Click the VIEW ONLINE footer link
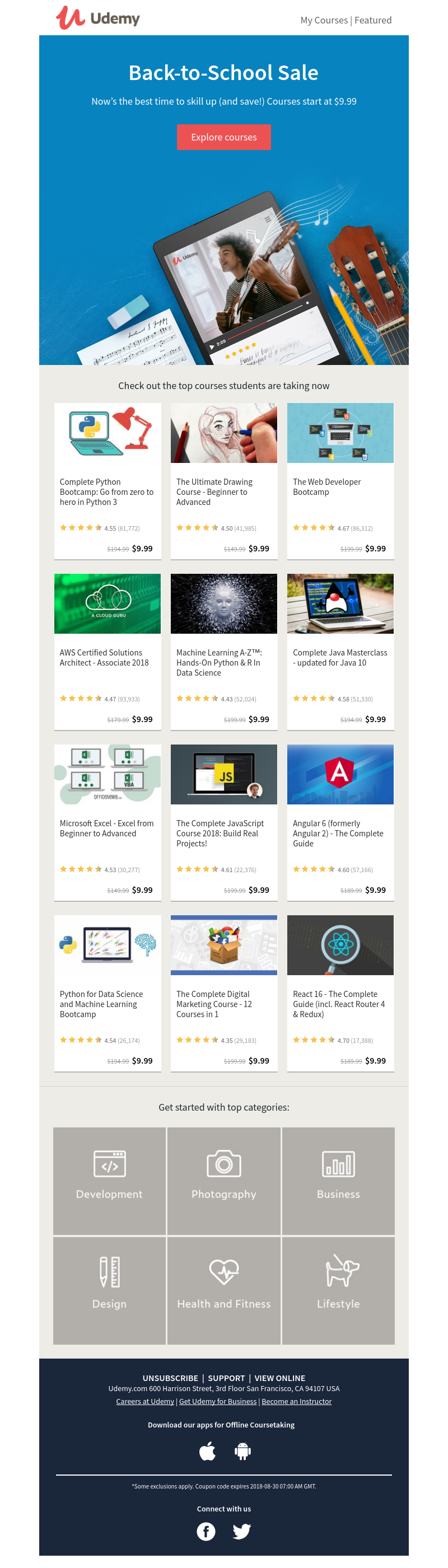Screen dimensions: 448x1568 pos(280,1378)
